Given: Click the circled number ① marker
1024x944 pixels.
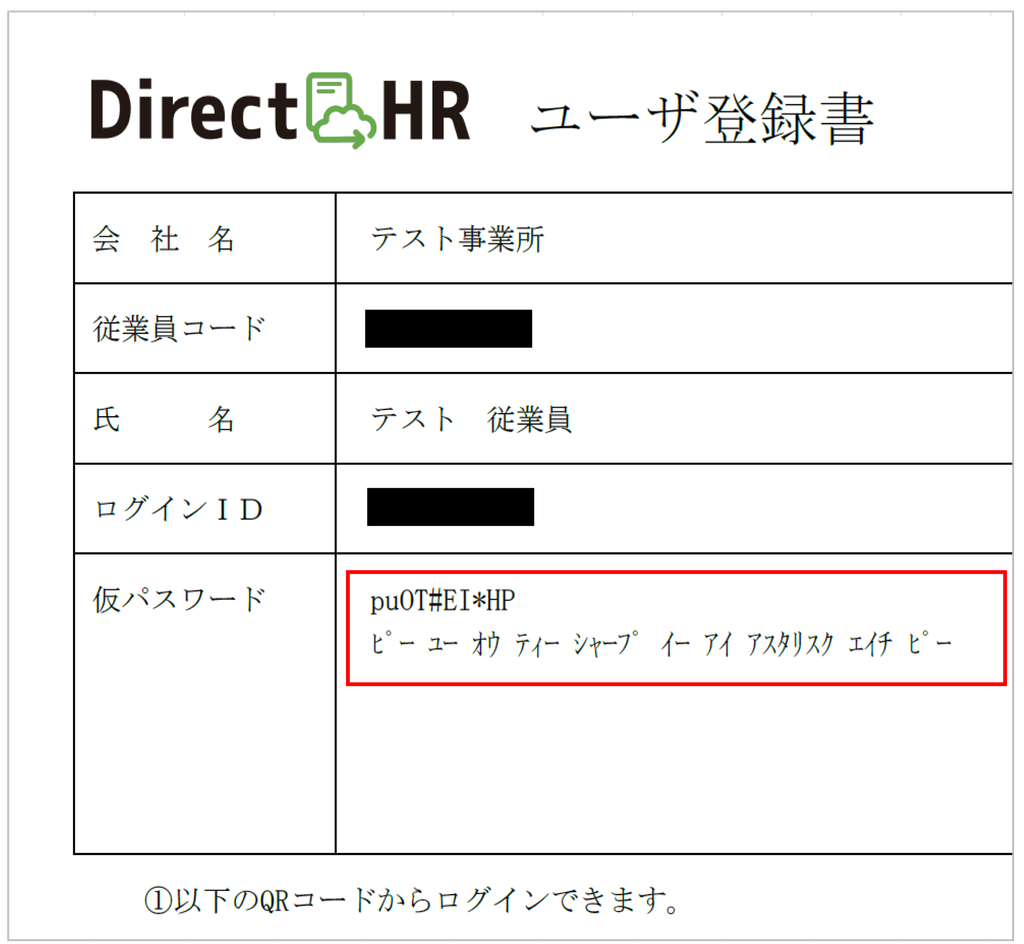Looking at the screenshot, I should (x=157, y=901).
